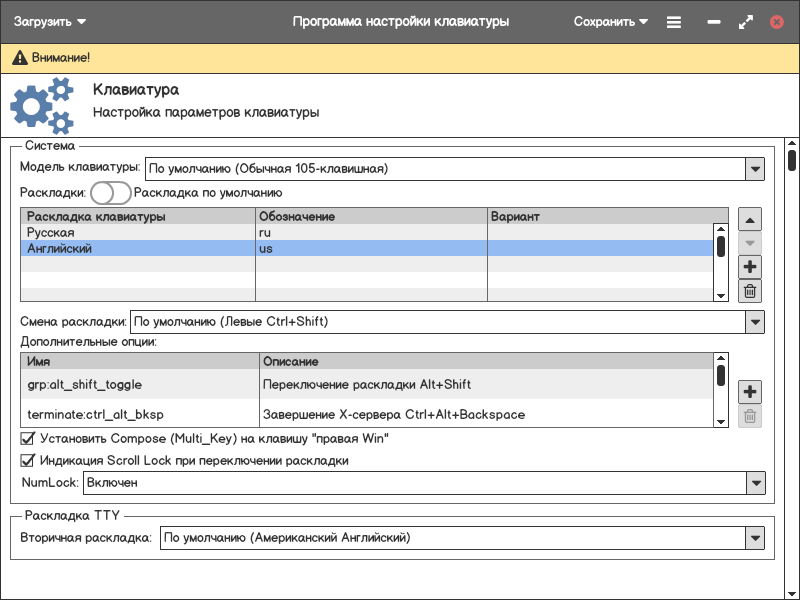
Task: Click the add layout plus icon
Action: (x=750, y=267)
